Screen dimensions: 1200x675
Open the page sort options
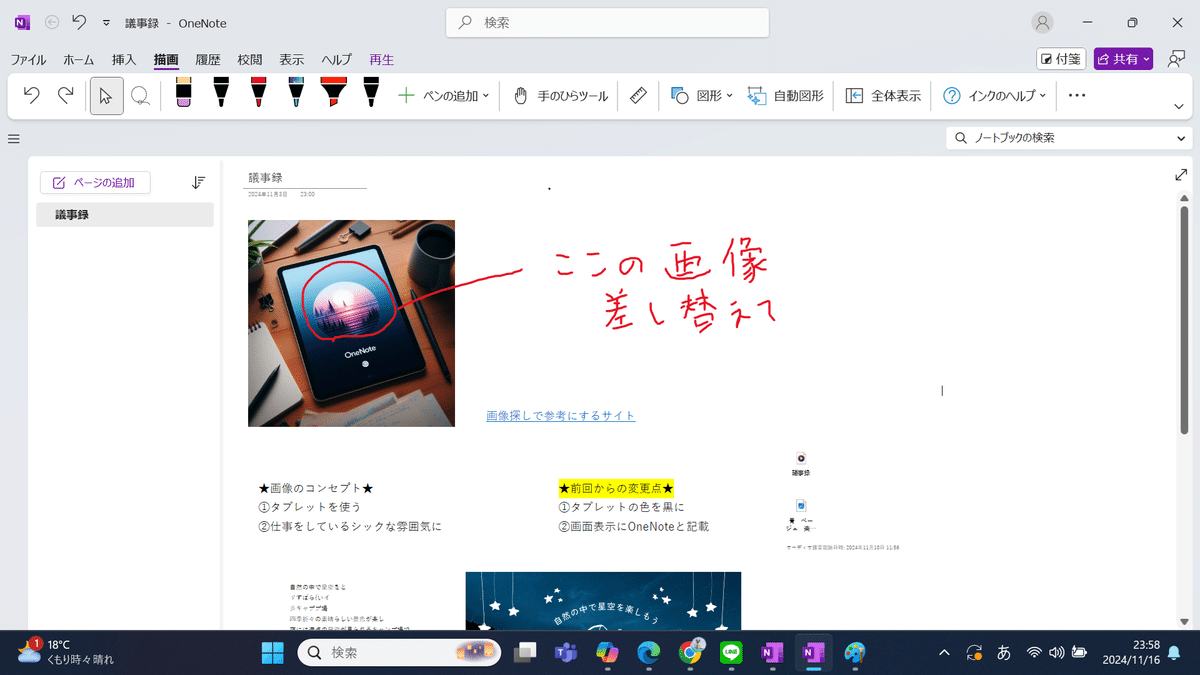[198, 182]
